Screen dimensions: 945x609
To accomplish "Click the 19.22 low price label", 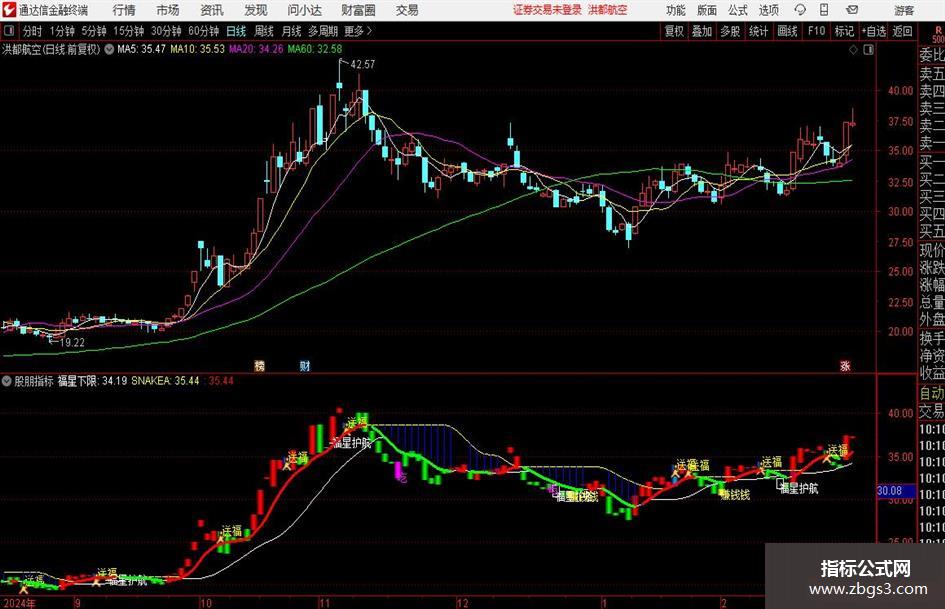I will pyautogui.click(x=72, y=342).
